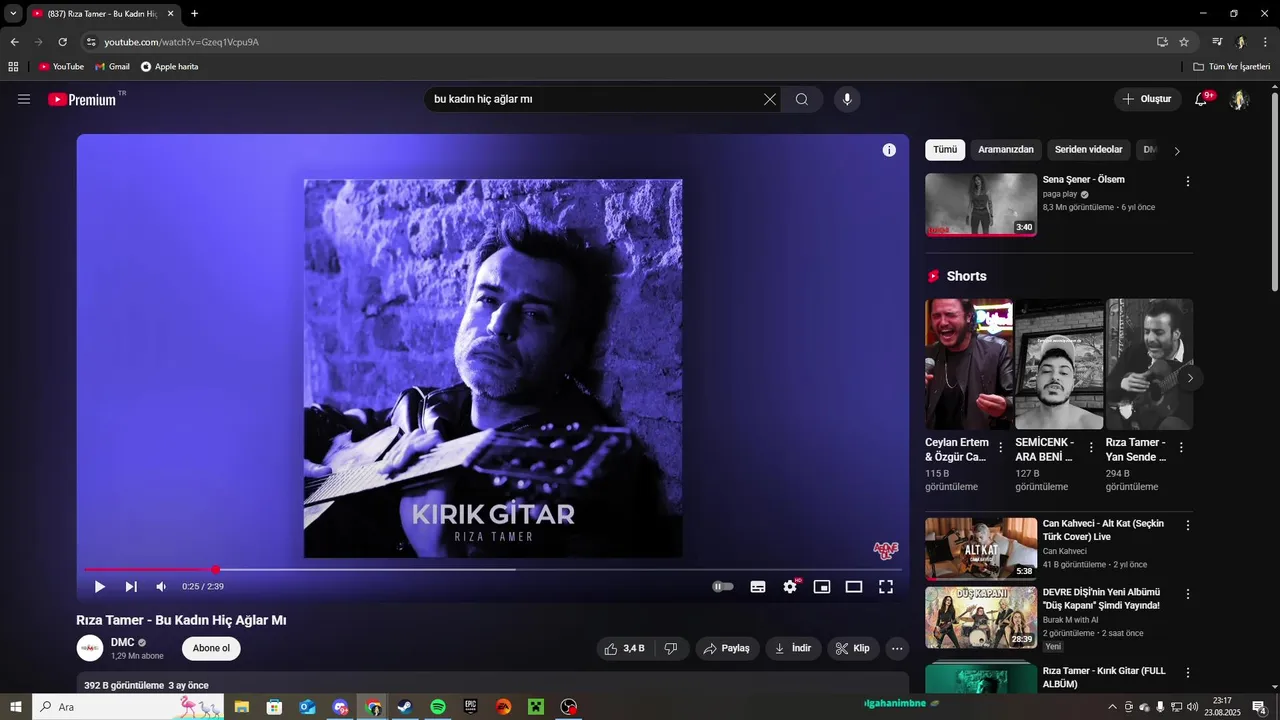Screen dimensions: 1280x720
Task: Open Can Kahveci - Alt Kat video
Action: click(981, 548)
